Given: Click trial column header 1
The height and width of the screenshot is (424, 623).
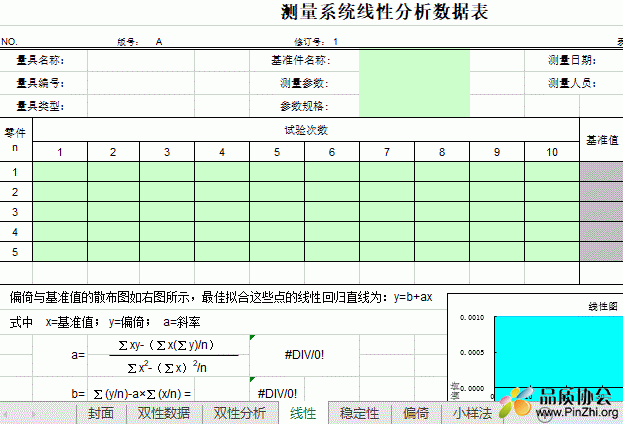Looking at the screenshot, I should coord(60,152).
